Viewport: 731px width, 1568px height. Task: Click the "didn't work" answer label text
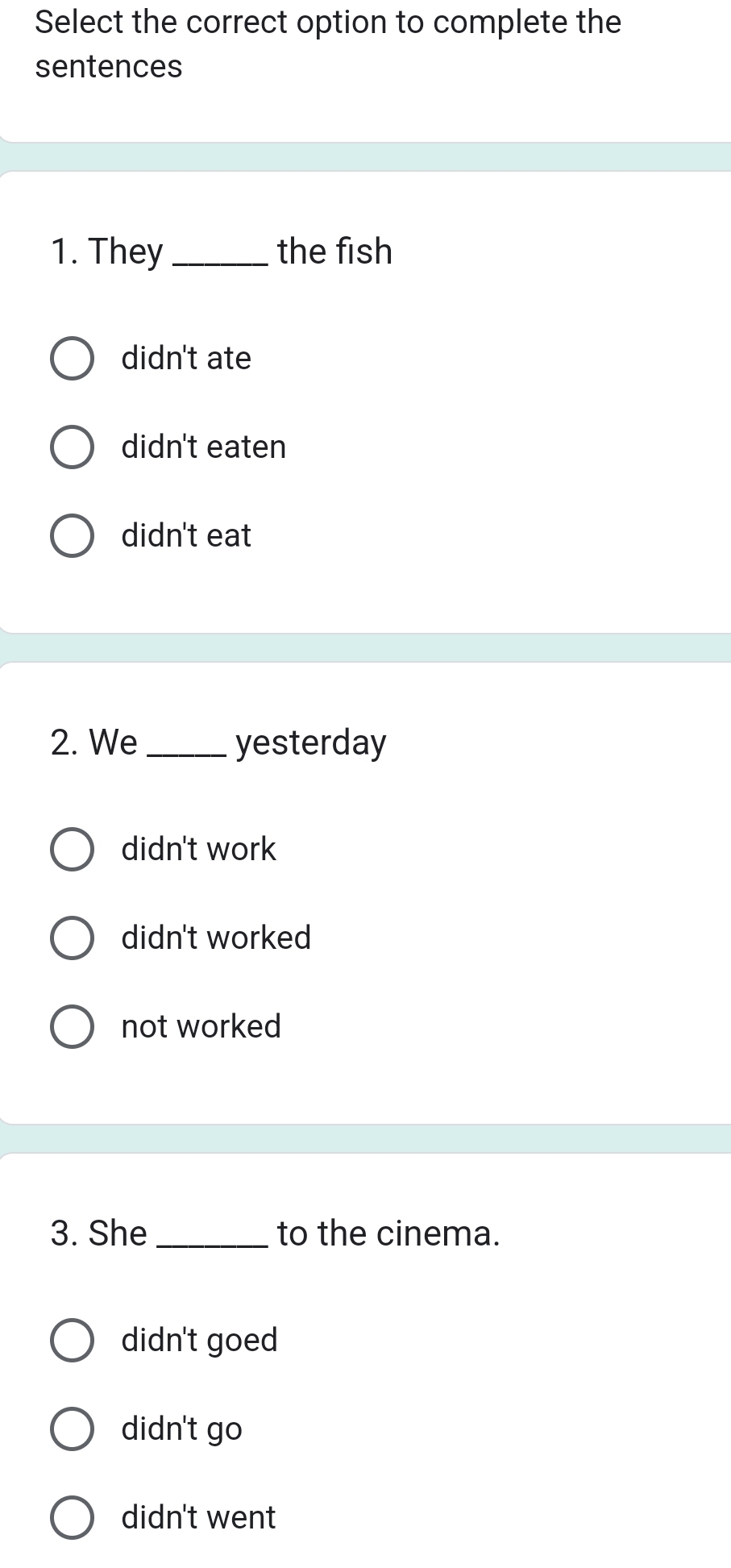pyautogui.click(x=198, y=850)
